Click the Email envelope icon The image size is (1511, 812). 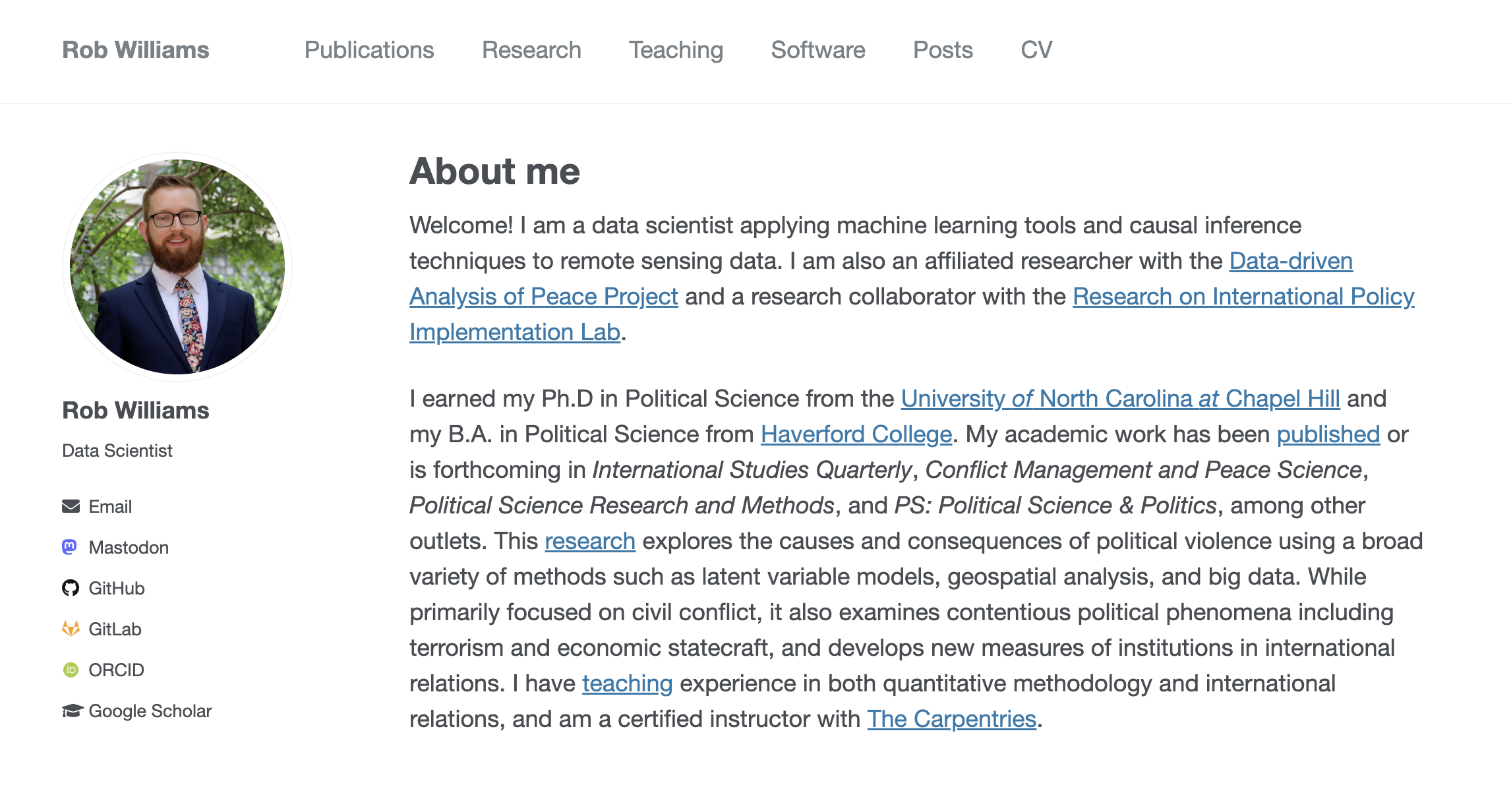pyautogui.click(x=71, y=506)
